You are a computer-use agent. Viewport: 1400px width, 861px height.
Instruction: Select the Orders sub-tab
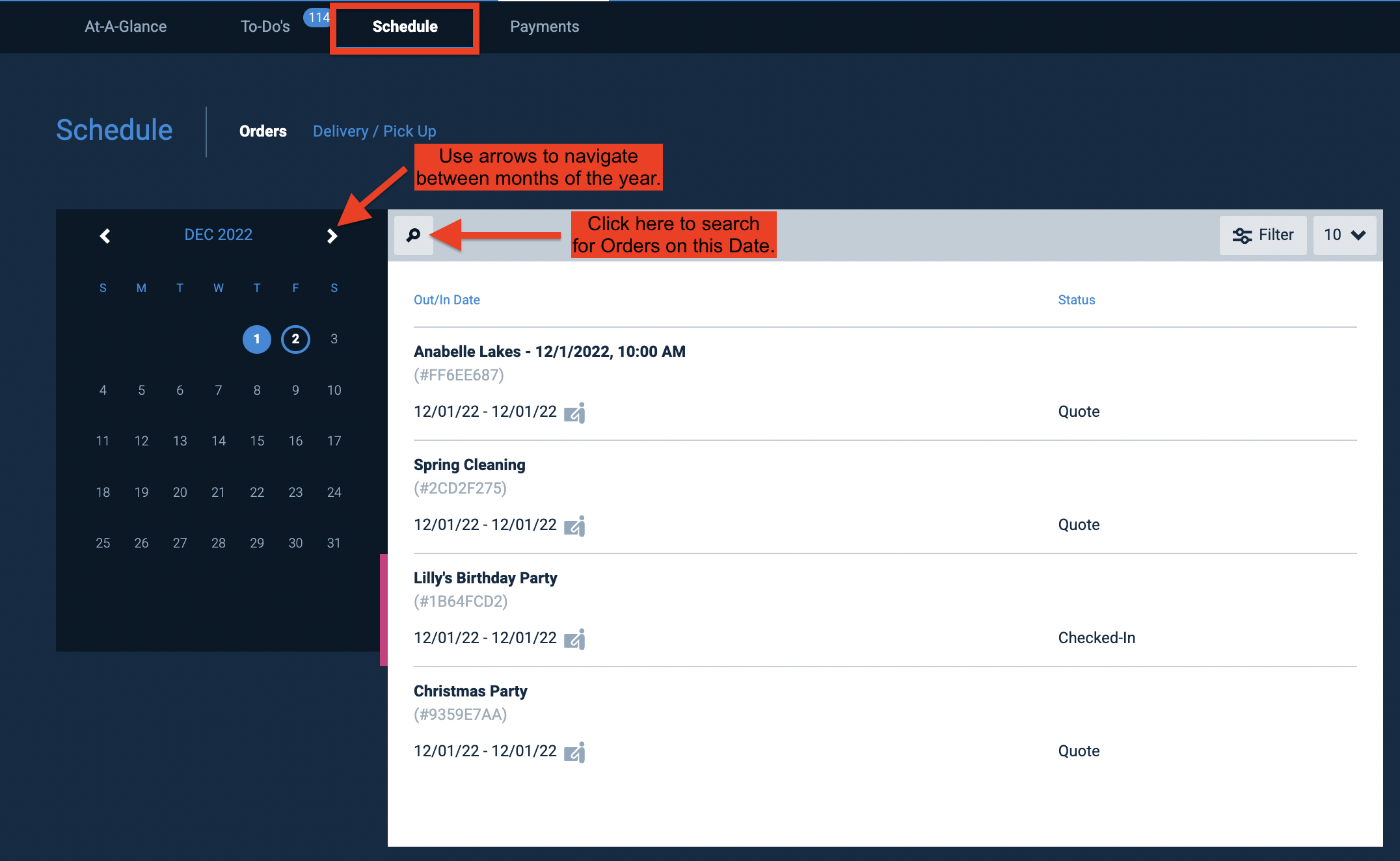(263, 131)
